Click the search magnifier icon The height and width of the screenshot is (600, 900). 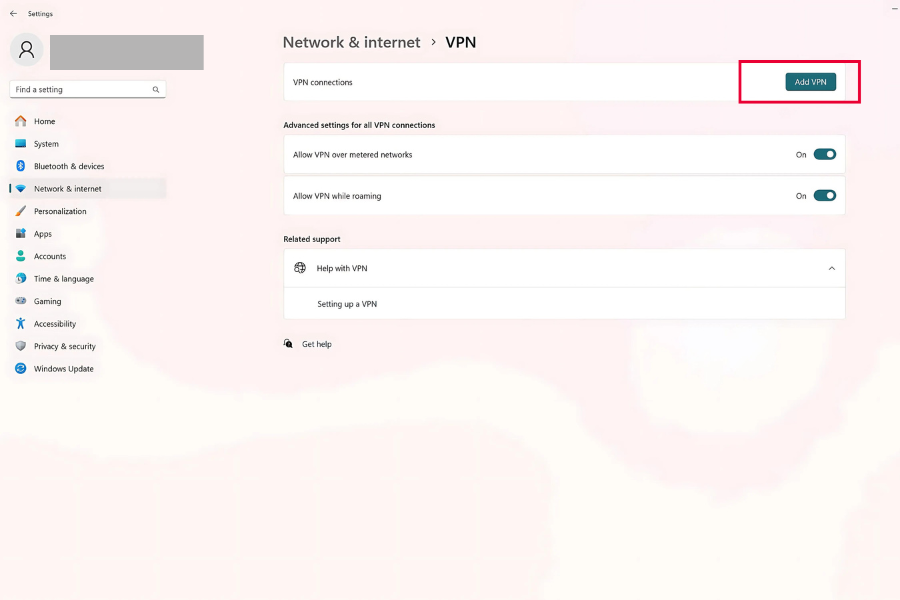click(x=156, y=90)
